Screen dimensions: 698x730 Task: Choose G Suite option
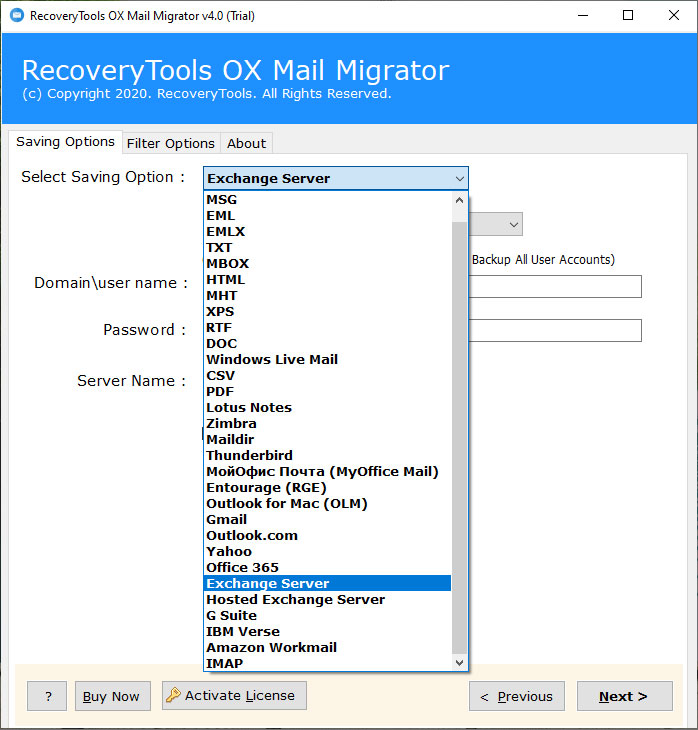(x=328, y=615)
